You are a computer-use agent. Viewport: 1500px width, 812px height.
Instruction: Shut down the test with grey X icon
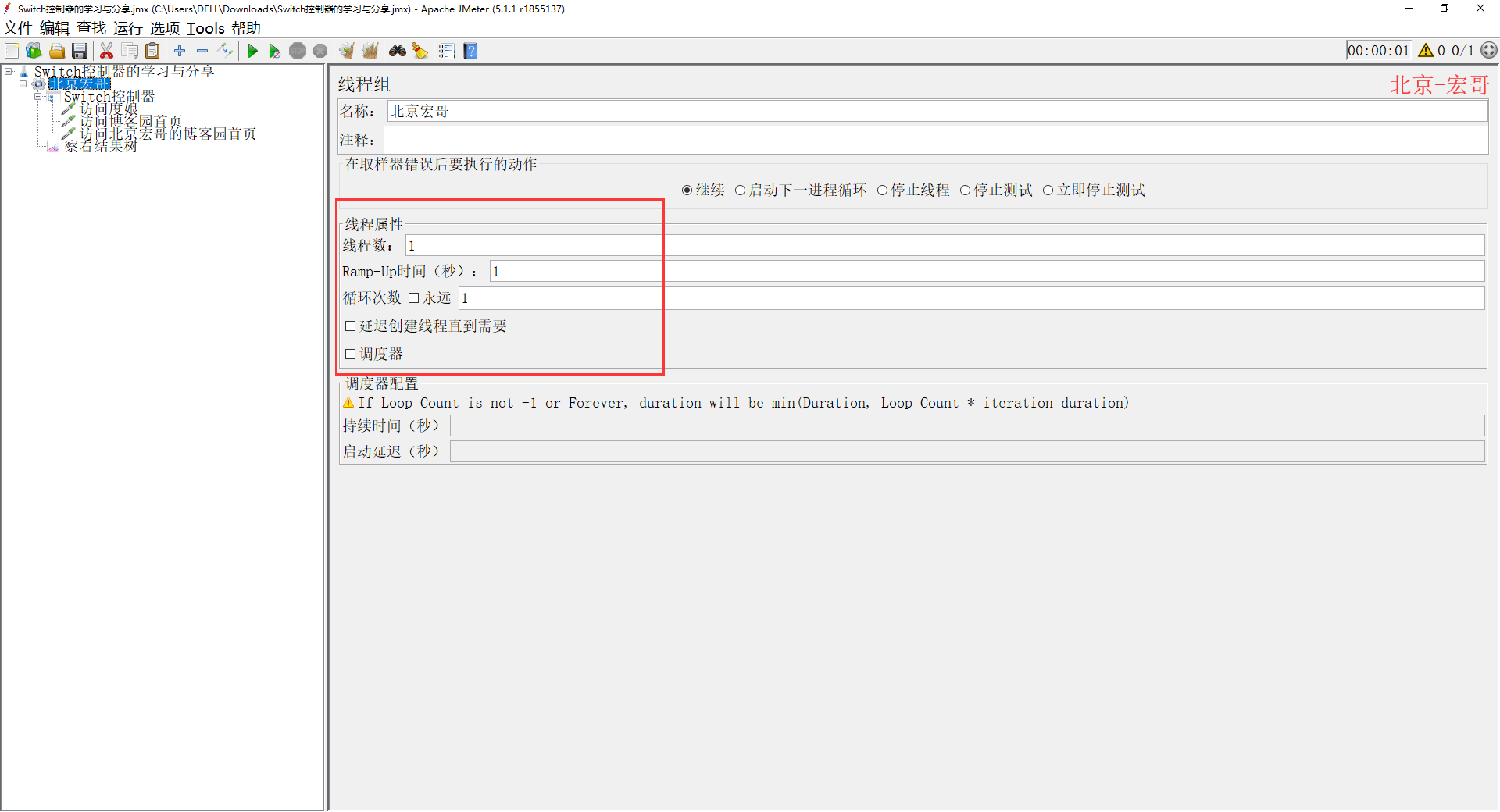pos(320,51)
